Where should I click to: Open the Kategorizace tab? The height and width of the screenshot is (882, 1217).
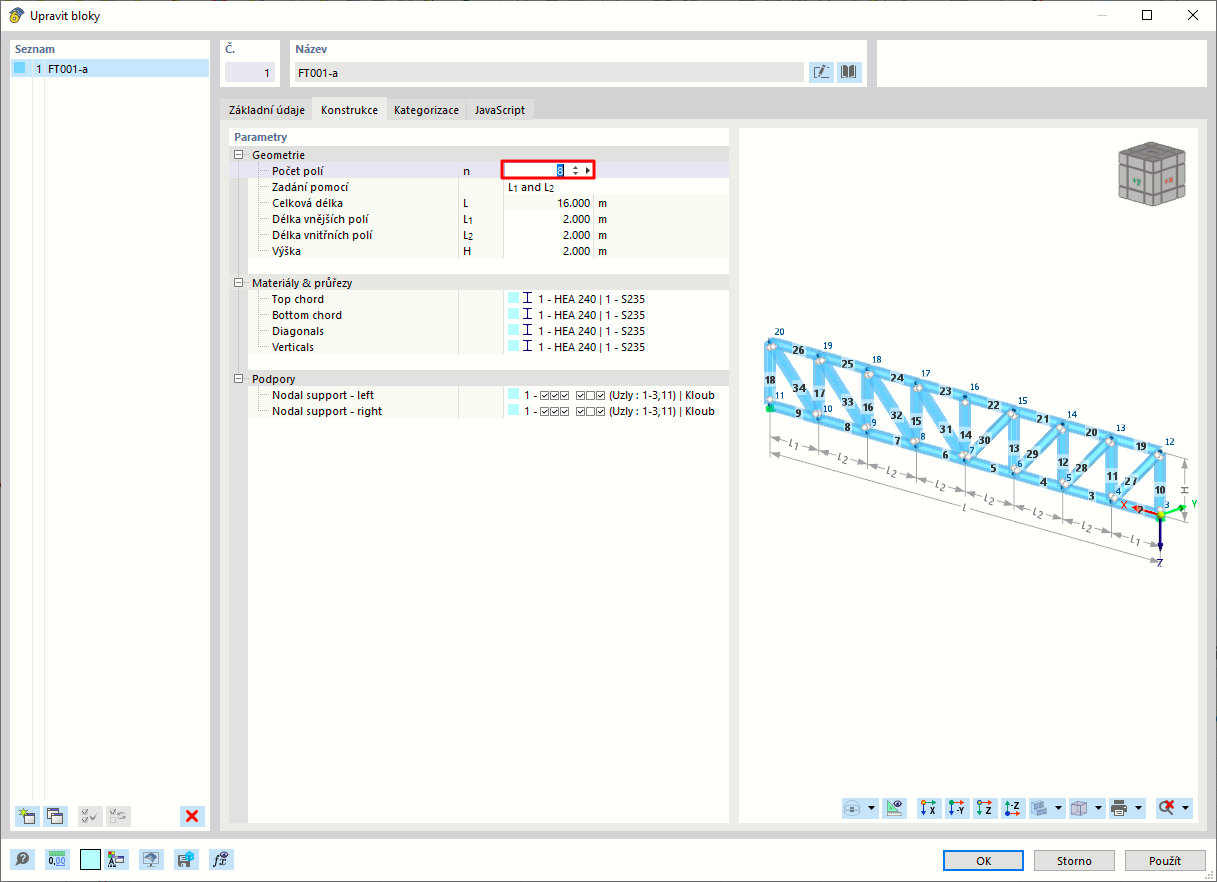[426, 110]
